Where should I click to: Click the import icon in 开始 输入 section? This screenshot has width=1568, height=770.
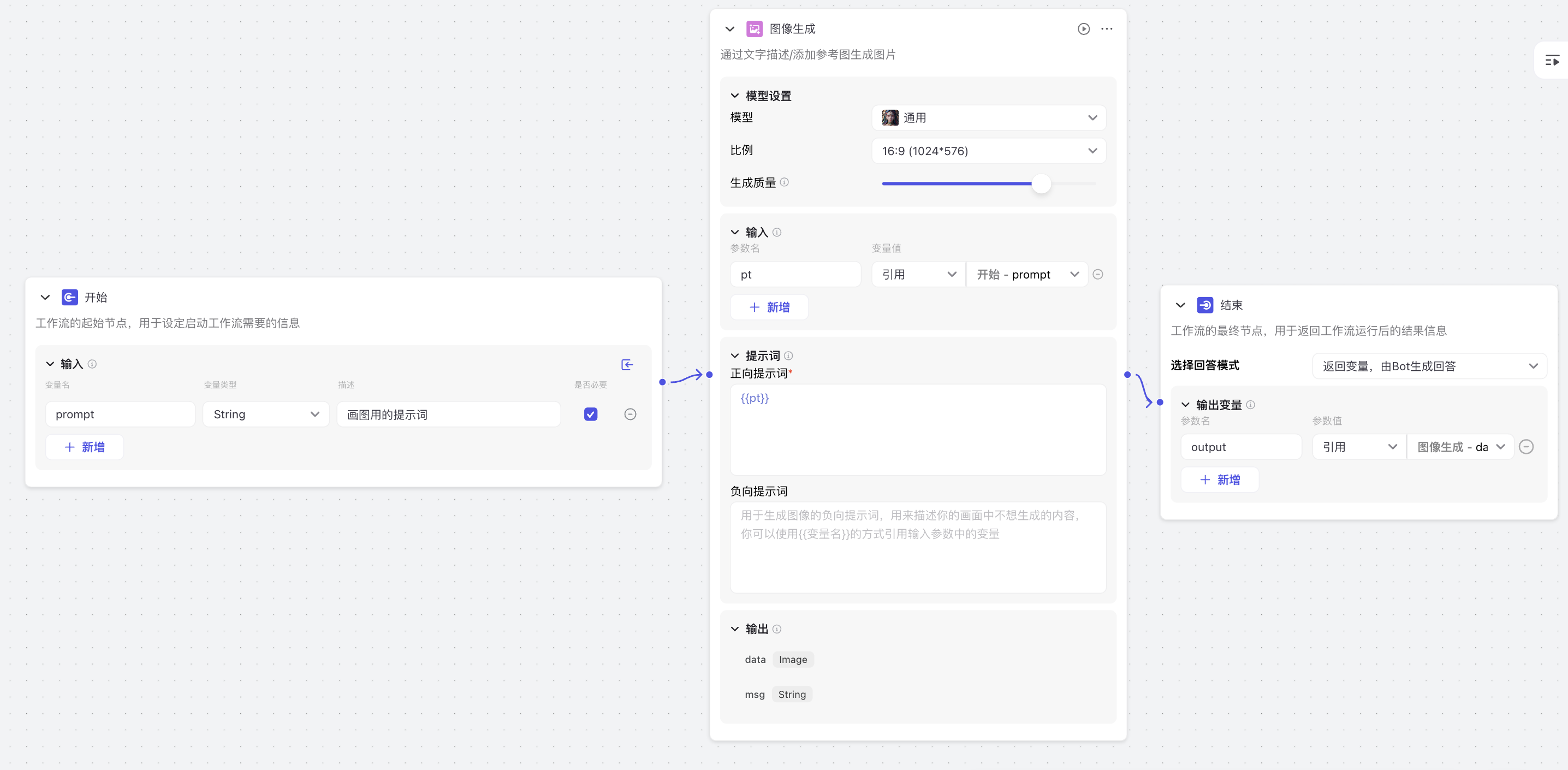click(627, 365)
